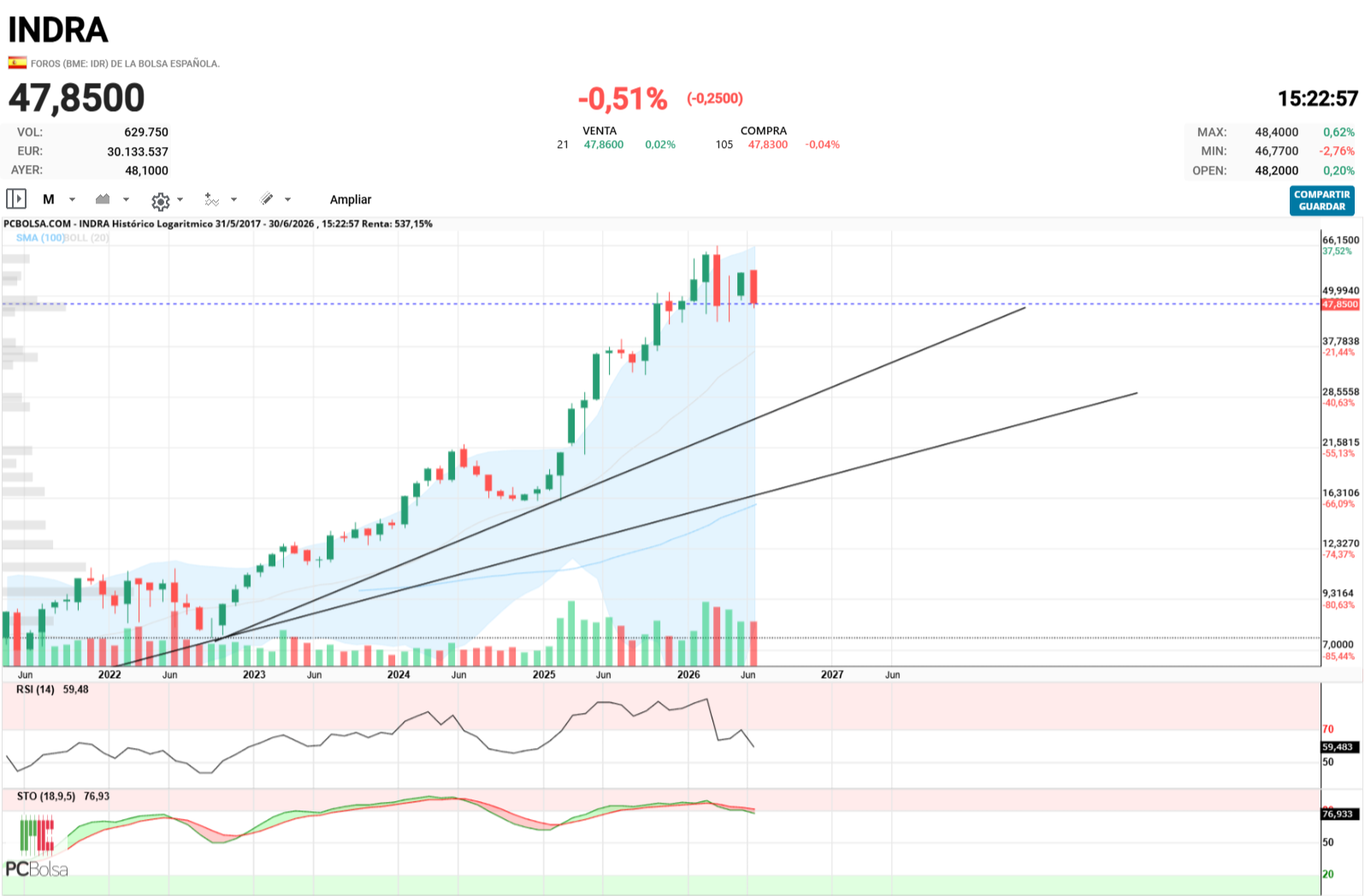Click the COMPRA price 47,8300
The image size is (1365, 896).
point(768,144)
